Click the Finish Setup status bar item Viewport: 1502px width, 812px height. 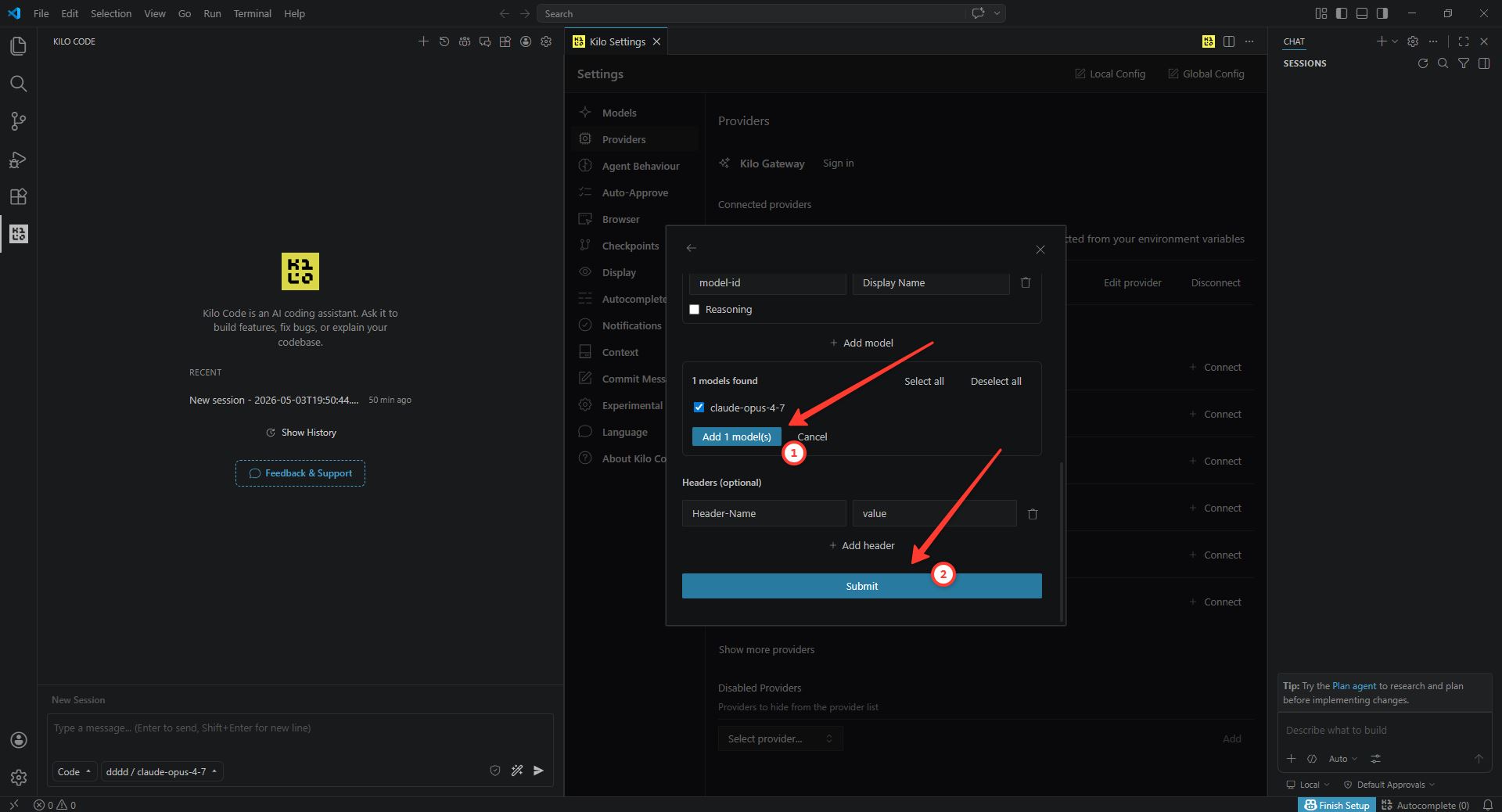(x=1337, y=805)
